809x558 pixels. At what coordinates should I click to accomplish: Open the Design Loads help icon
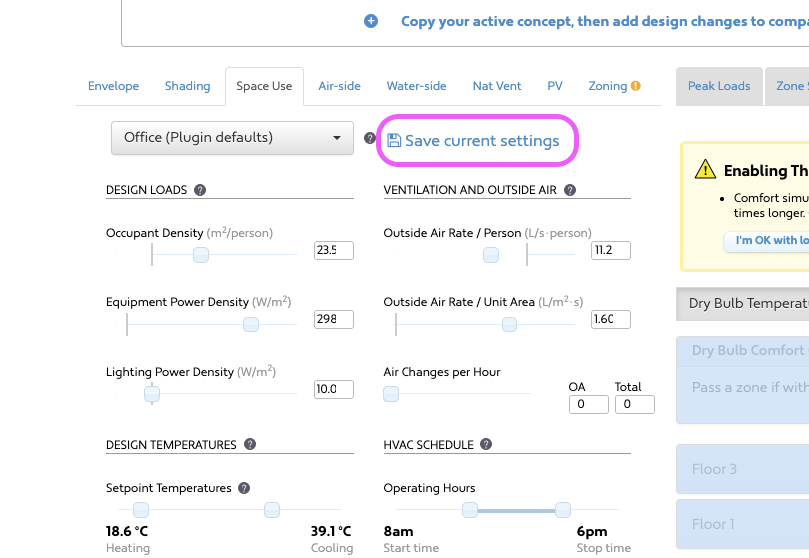[x=200, y=190]
